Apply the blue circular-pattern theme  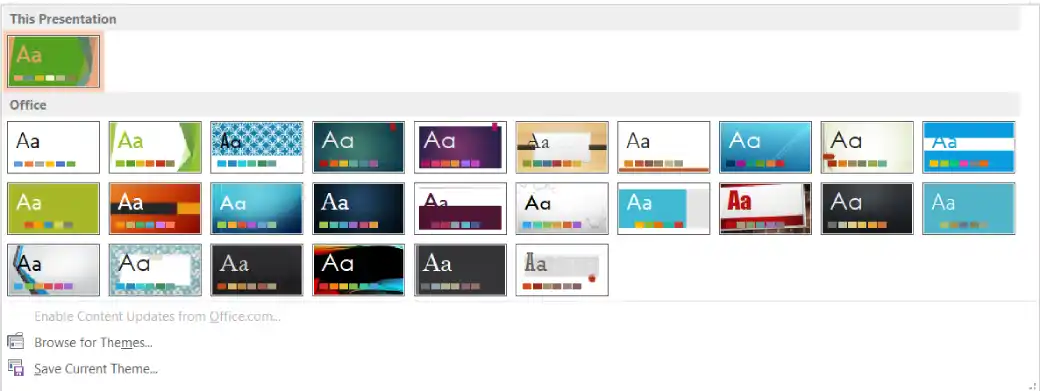tap(257, 147)
